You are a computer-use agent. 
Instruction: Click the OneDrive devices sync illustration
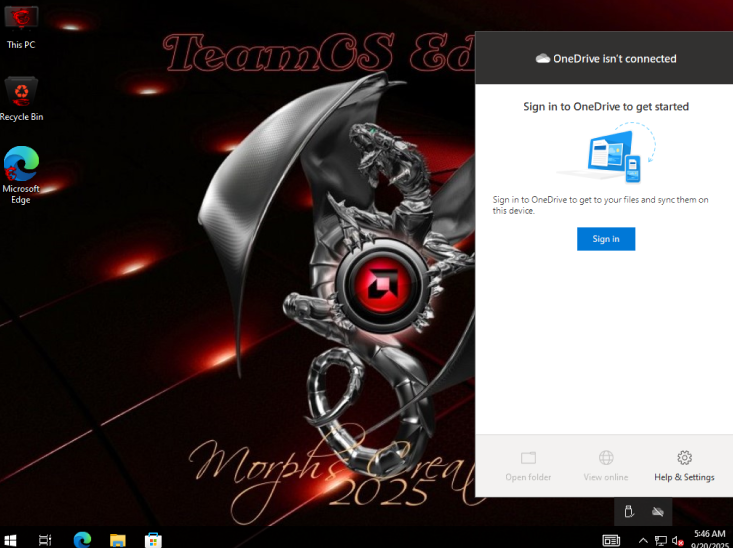point(606,152)
